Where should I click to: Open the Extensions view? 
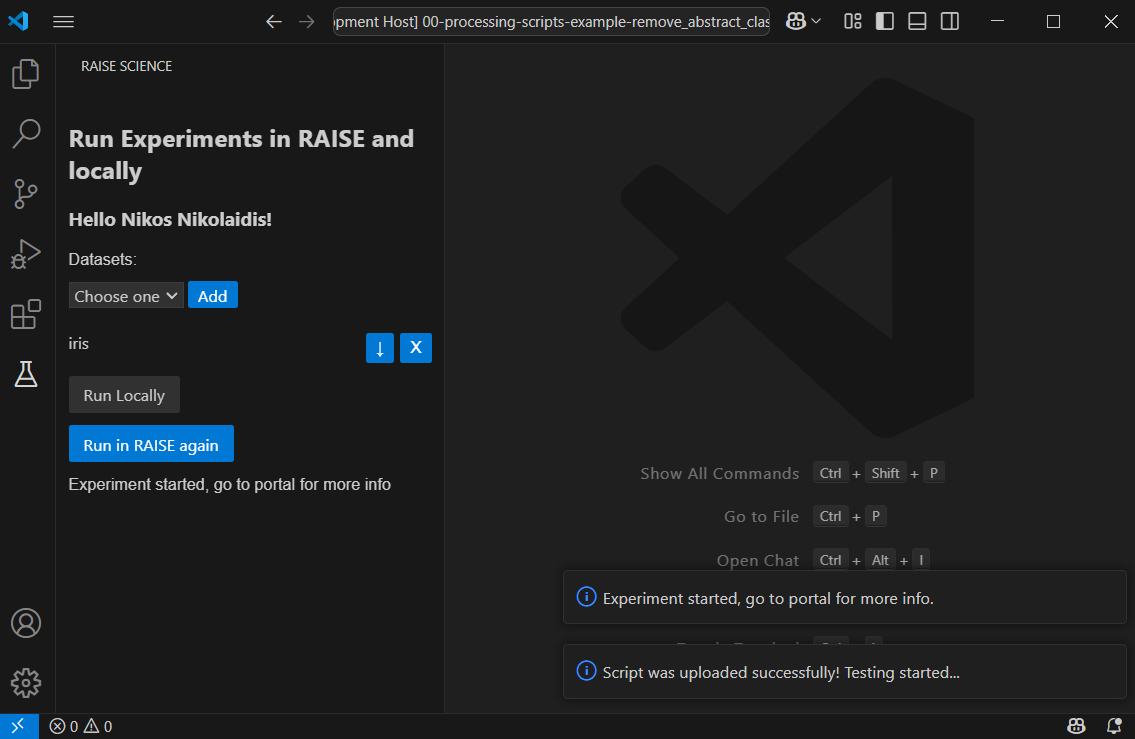pyautogui.click(x=26, y=314)
